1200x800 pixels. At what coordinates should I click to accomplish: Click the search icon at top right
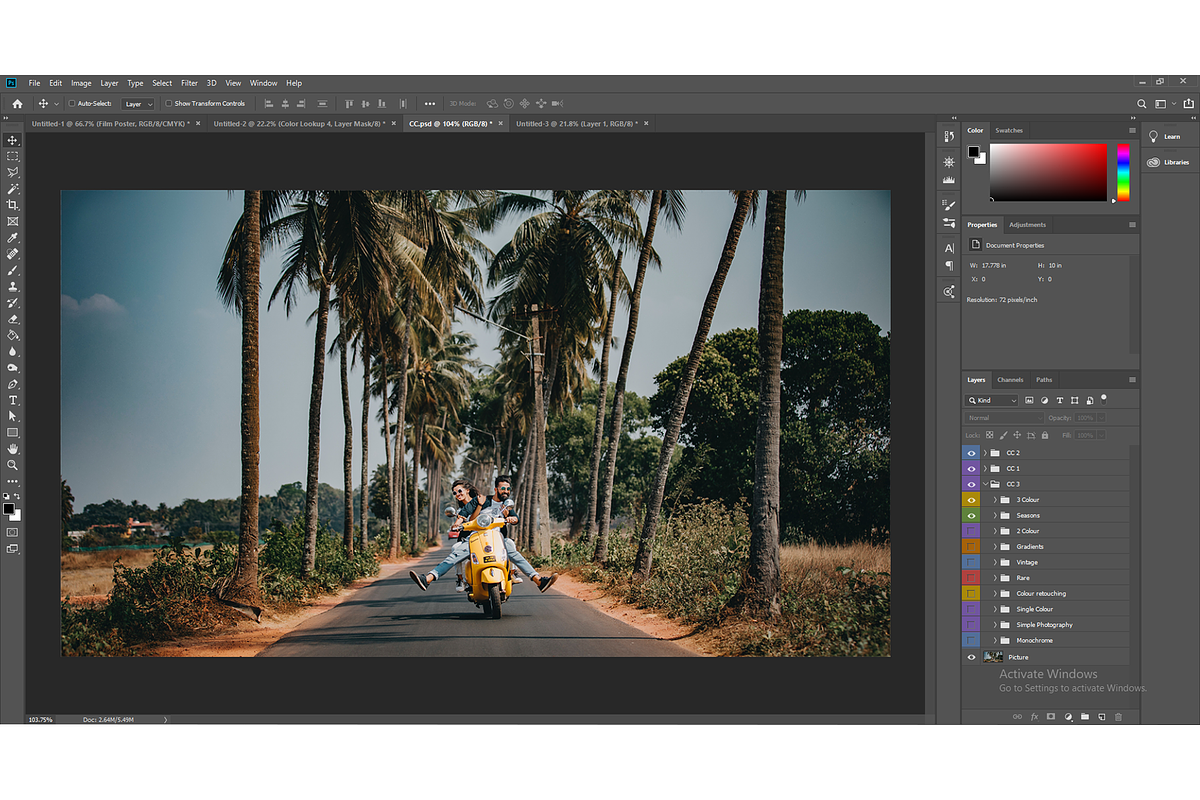1142,103
